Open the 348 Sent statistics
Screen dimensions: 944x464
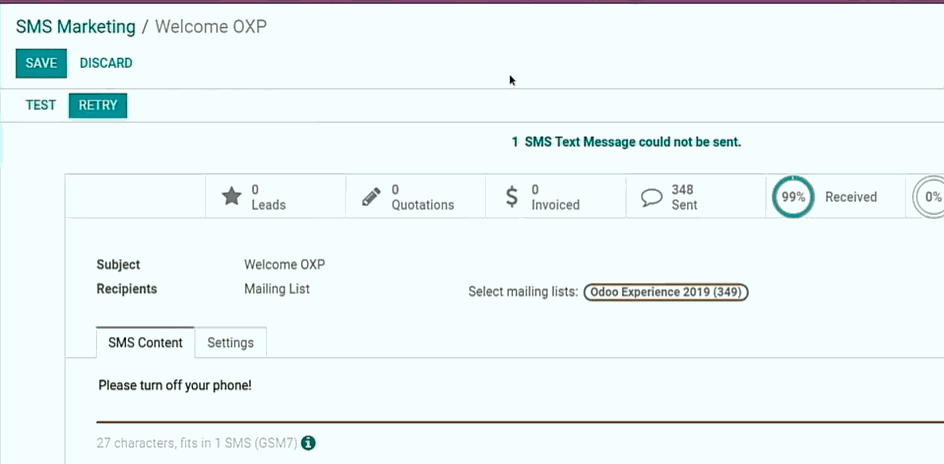pos(684,197)
